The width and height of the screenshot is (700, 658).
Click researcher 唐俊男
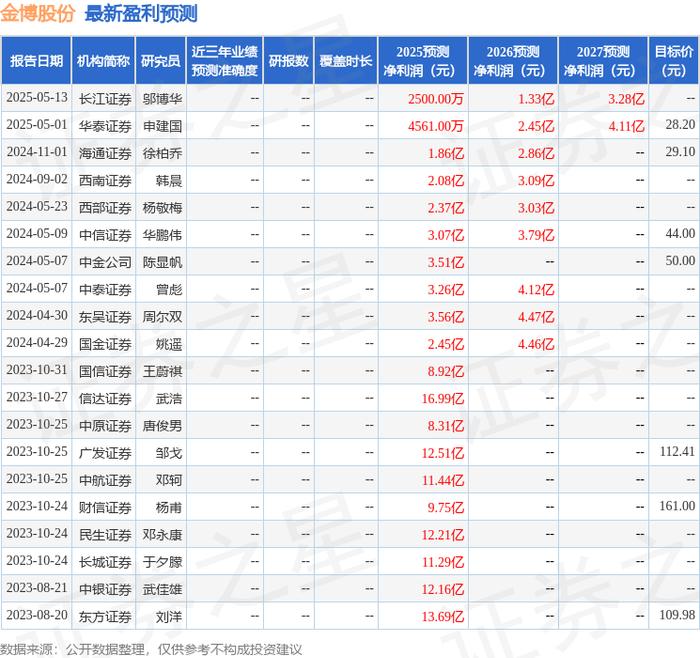(162, 425)
